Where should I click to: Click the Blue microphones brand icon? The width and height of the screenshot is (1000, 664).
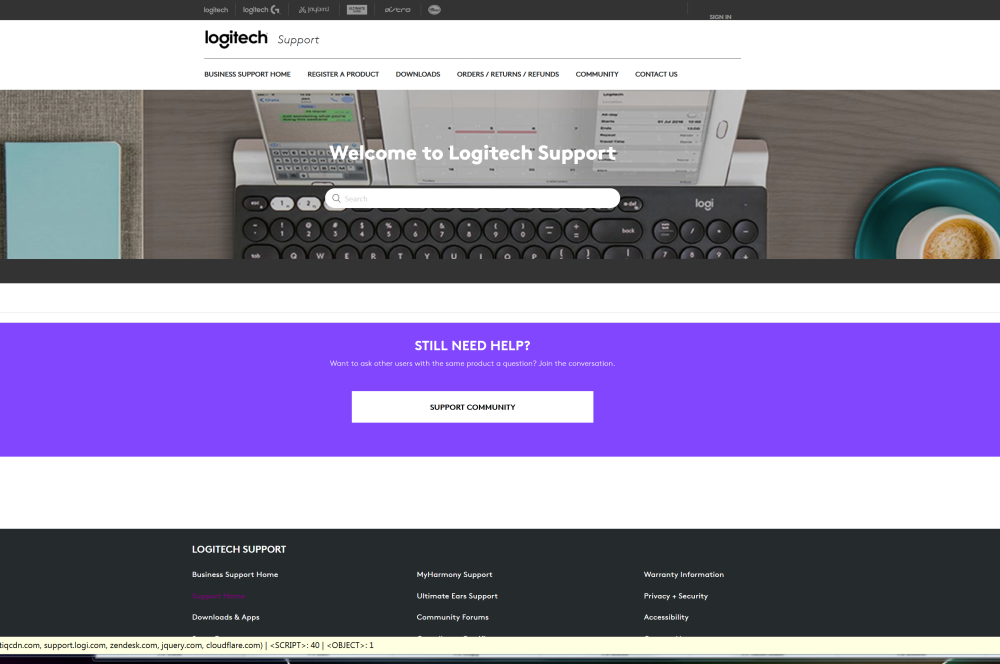click(434, 10)
